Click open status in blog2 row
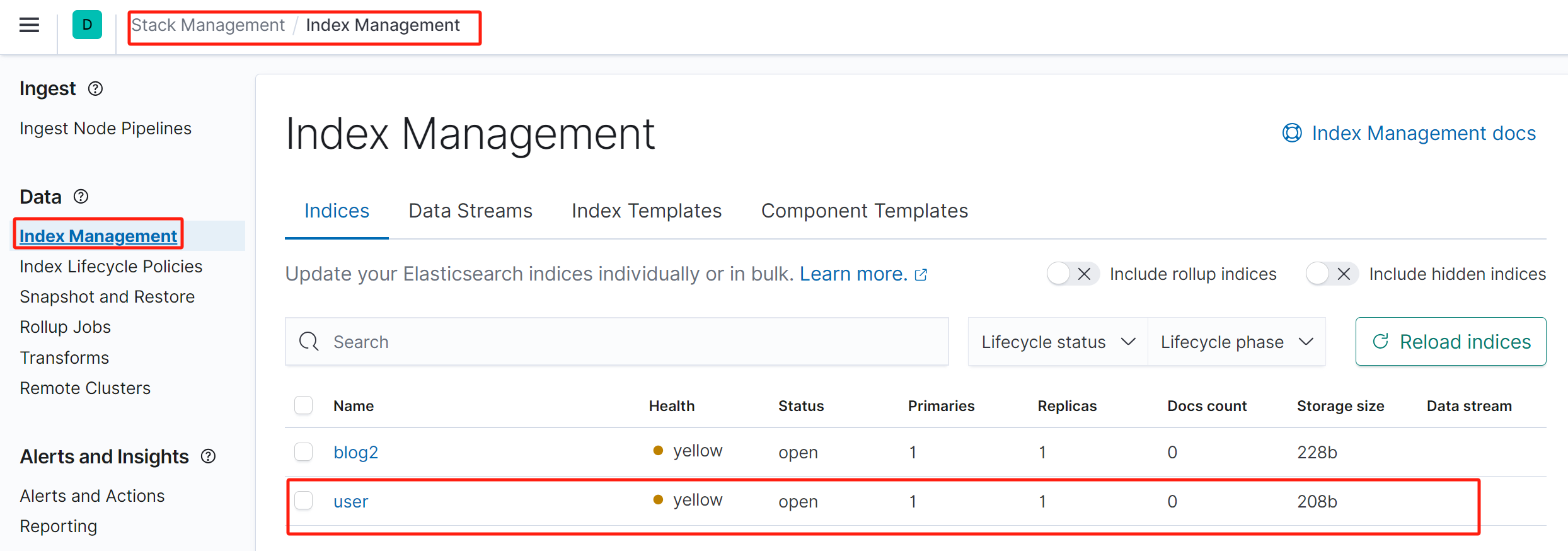Viewport: 1568px width, 551px height. coord(798,453)
